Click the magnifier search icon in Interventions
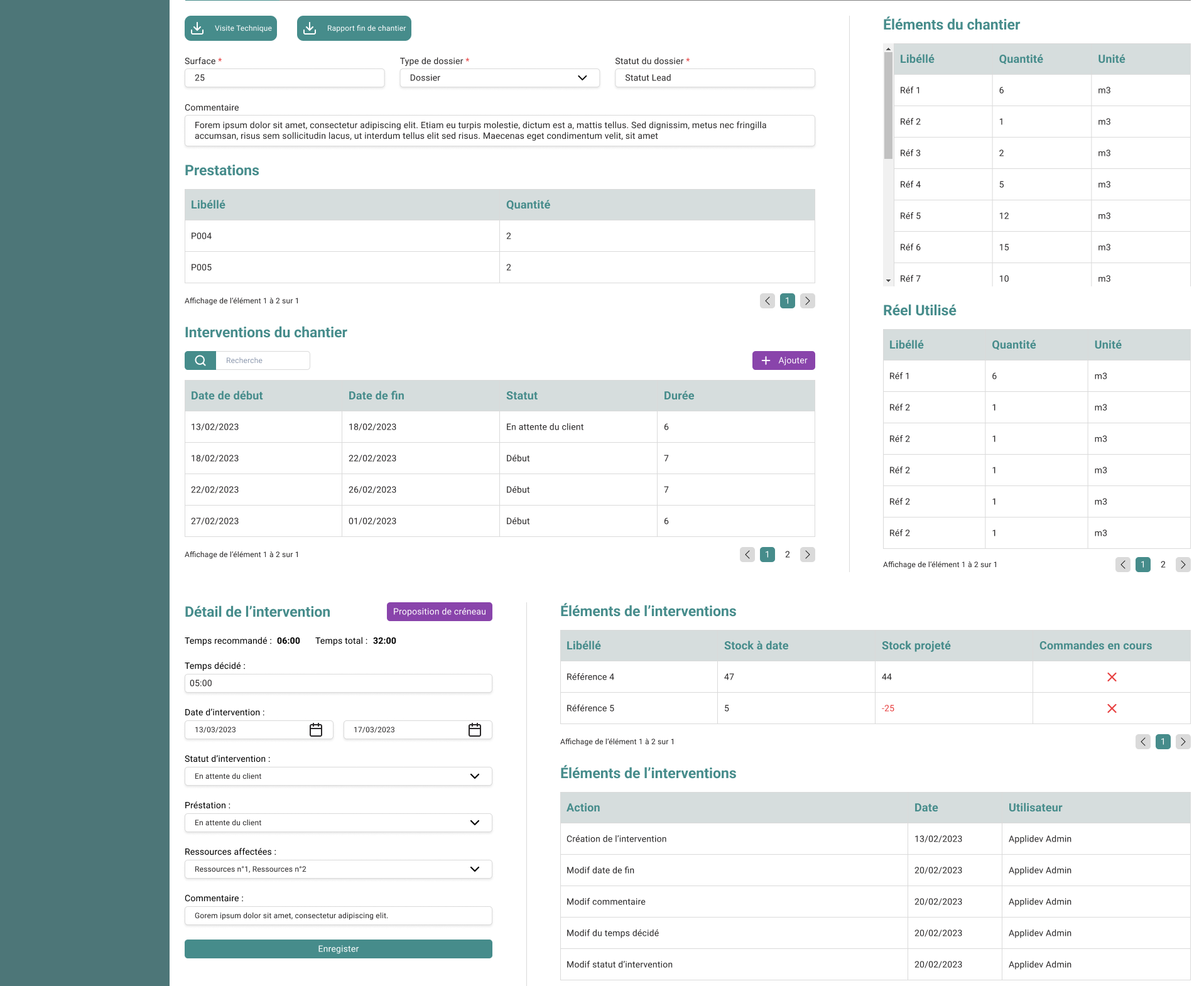Screen dimensions: 1204x986 [200, 360]
